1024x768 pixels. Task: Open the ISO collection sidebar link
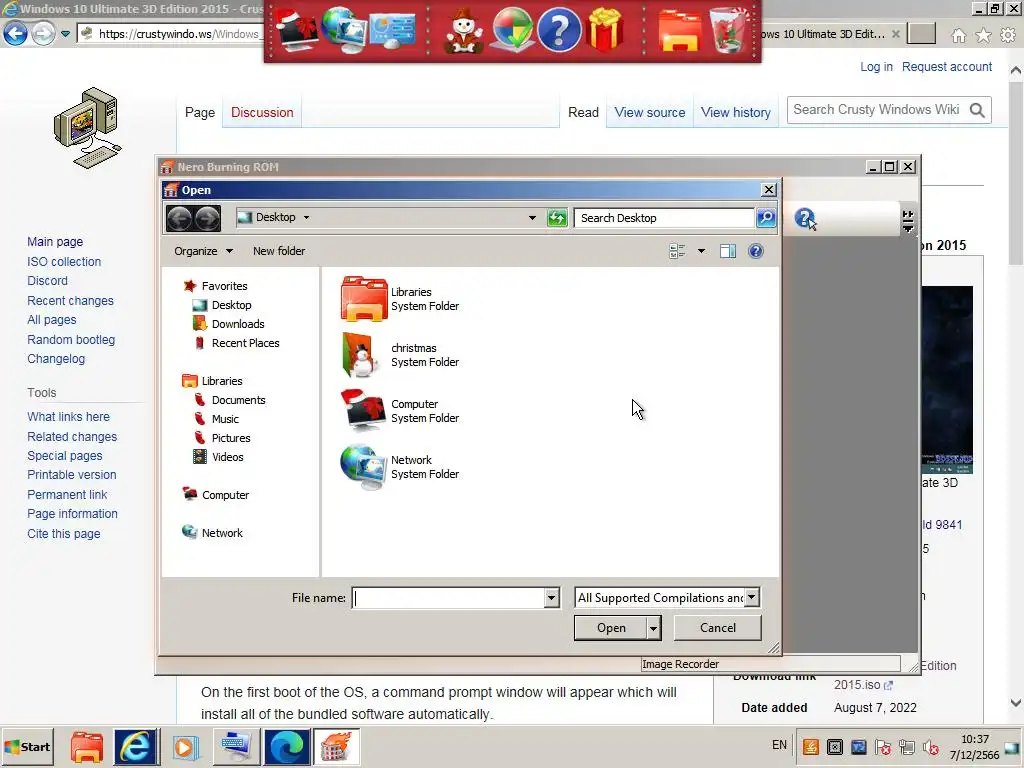[64, 262]
